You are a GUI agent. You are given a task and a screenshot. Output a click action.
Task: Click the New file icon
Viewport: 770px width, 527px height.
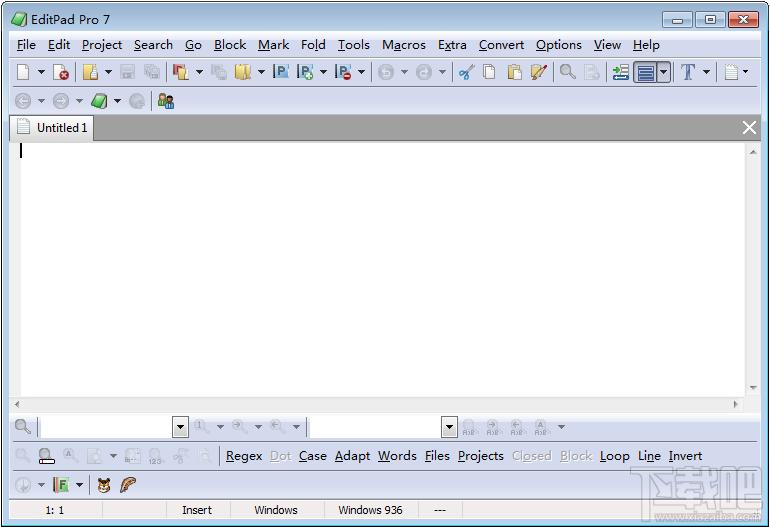(23, 72)
